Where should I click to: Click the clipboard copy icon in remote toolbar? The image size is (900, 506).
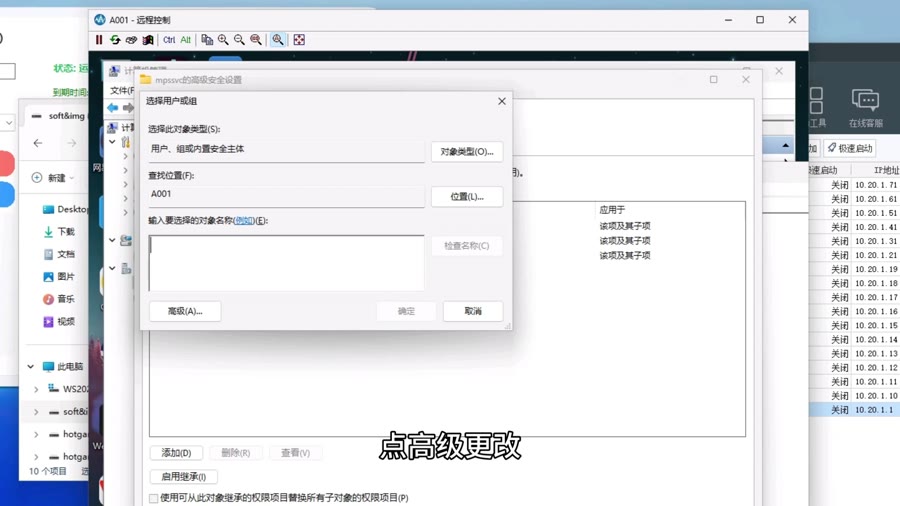[x=207, y=40]
